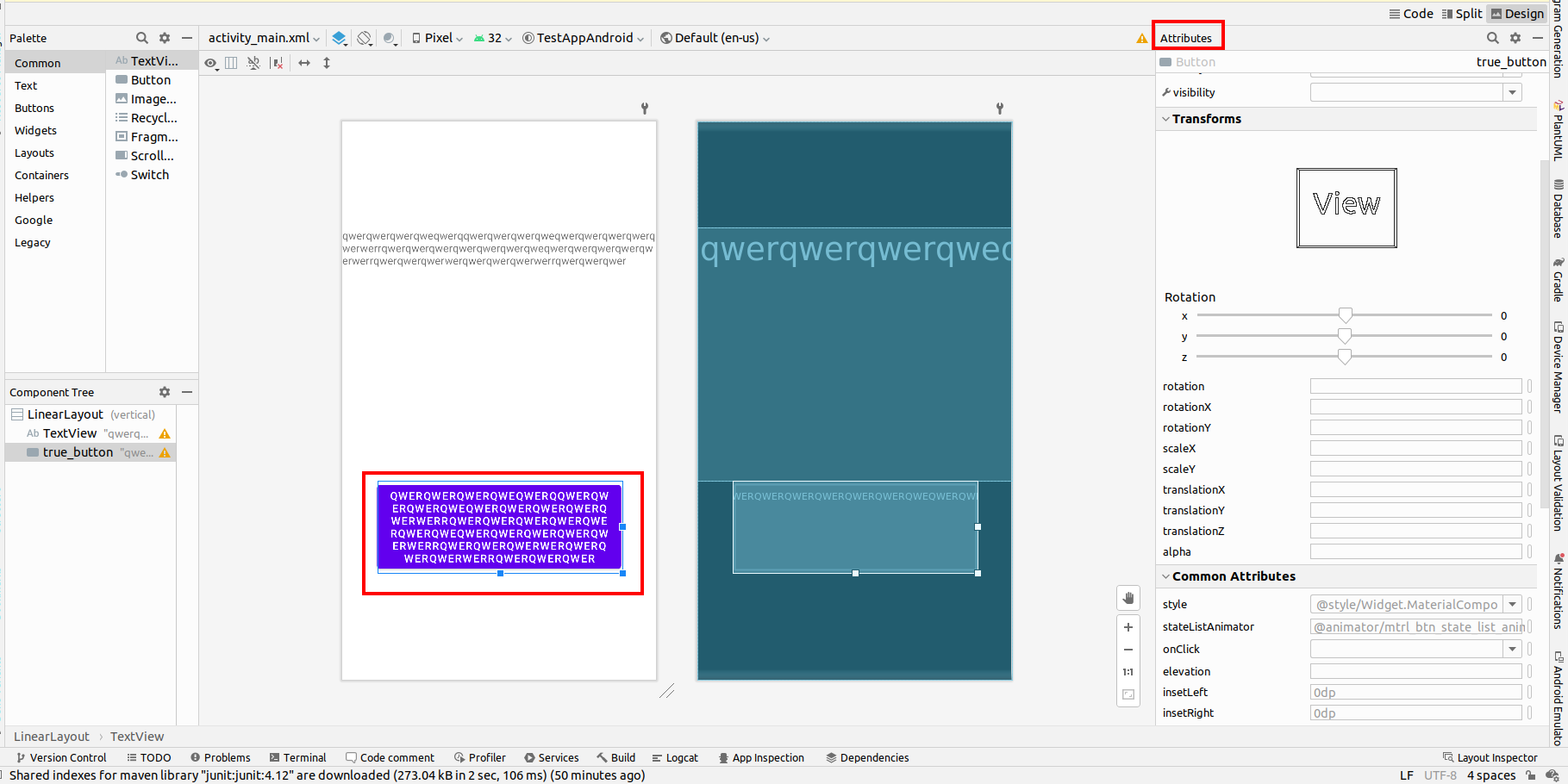Open Palette settings gear
The image size is (1568, 784).
[x=165, y=38]
